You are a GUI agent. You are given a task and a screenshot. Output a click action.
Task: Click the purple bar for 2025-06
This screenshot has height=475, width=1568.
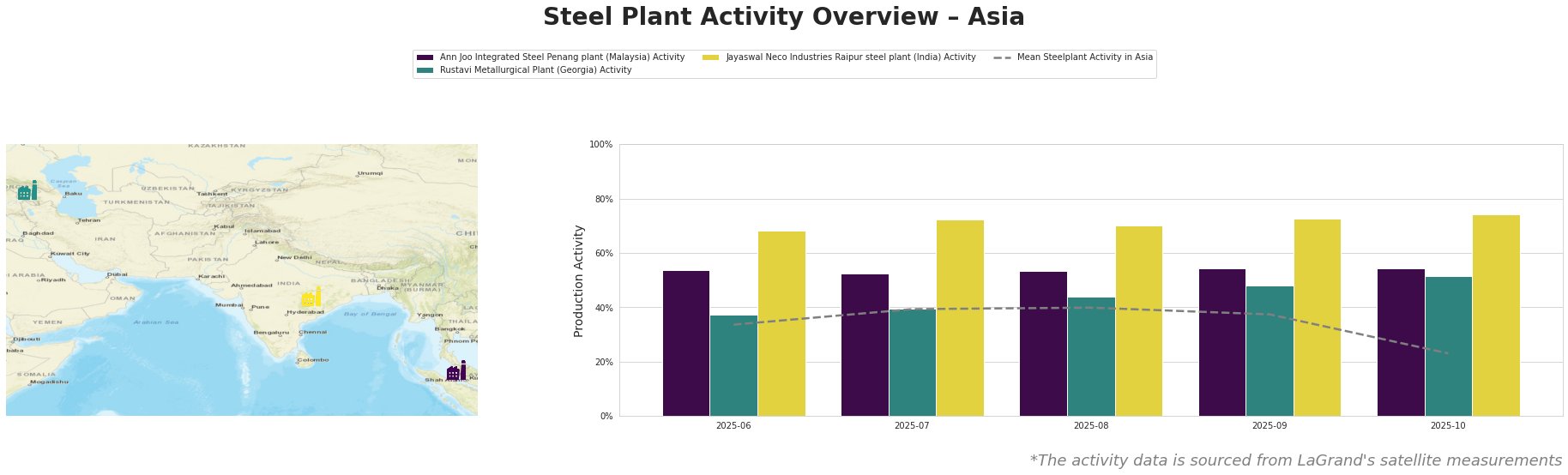[686, 343]
